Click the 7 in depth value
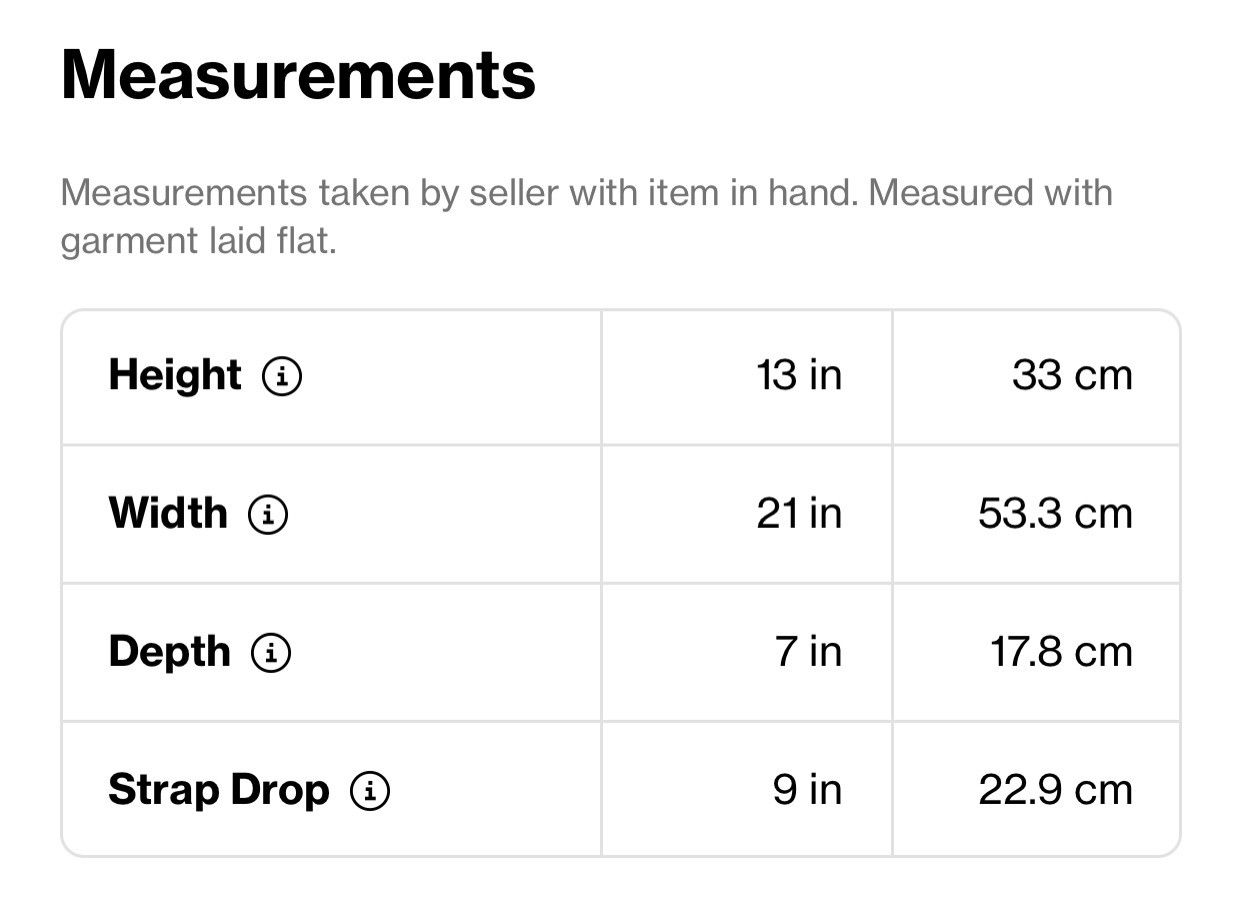 [808, 652]
